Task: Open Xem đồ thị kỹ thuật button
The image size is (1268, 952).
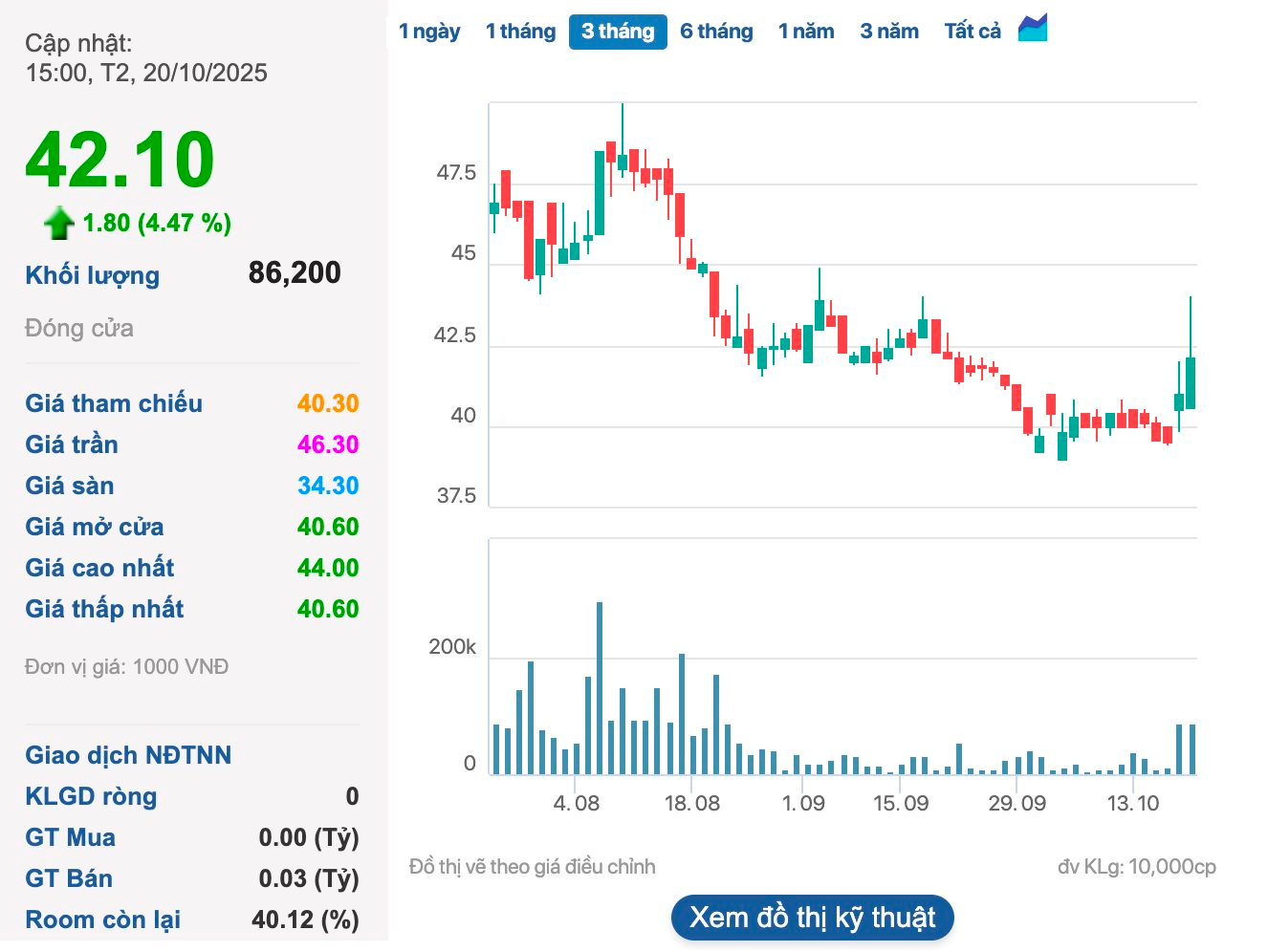Action: [813, 918]
